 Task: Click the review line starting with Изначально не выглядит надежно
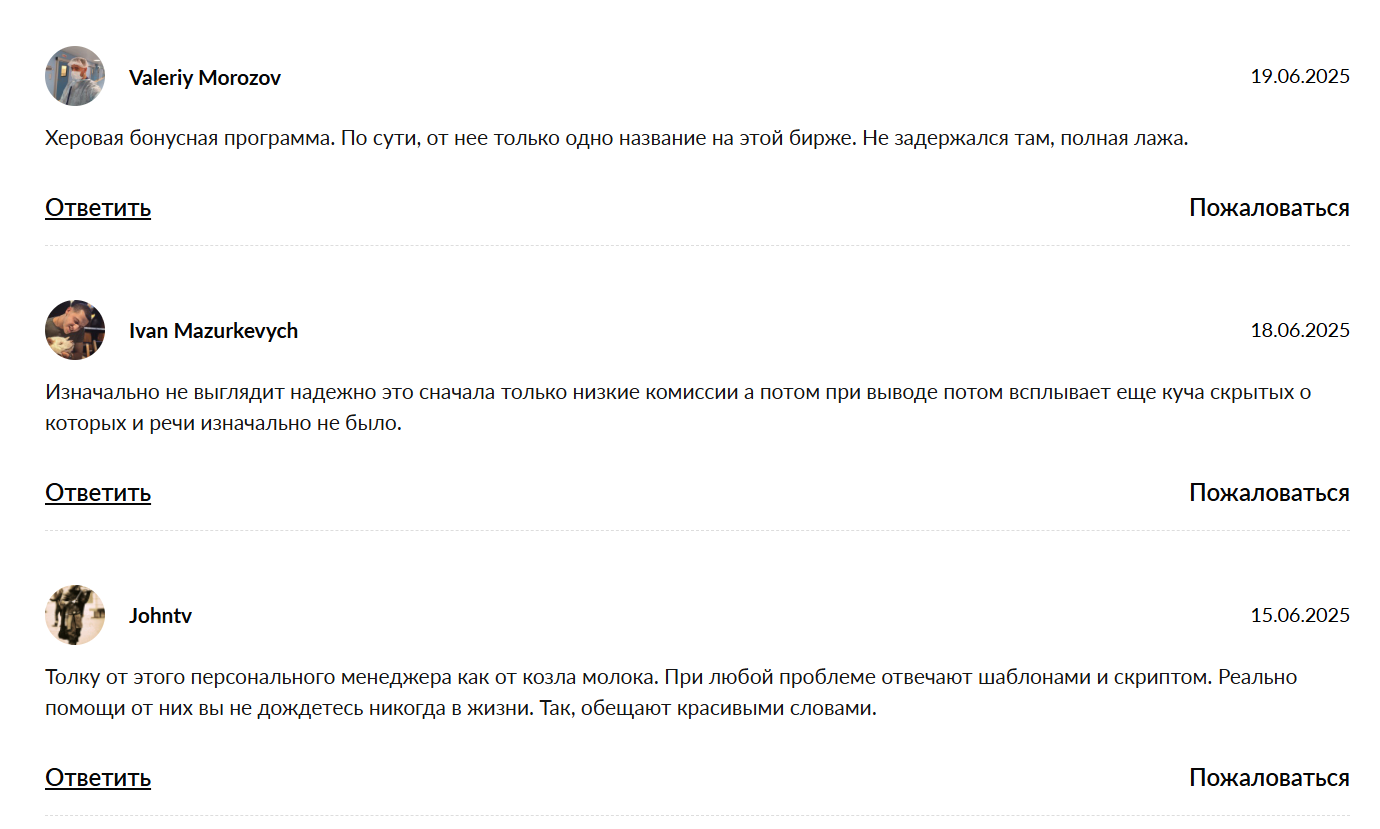(678, 392)
